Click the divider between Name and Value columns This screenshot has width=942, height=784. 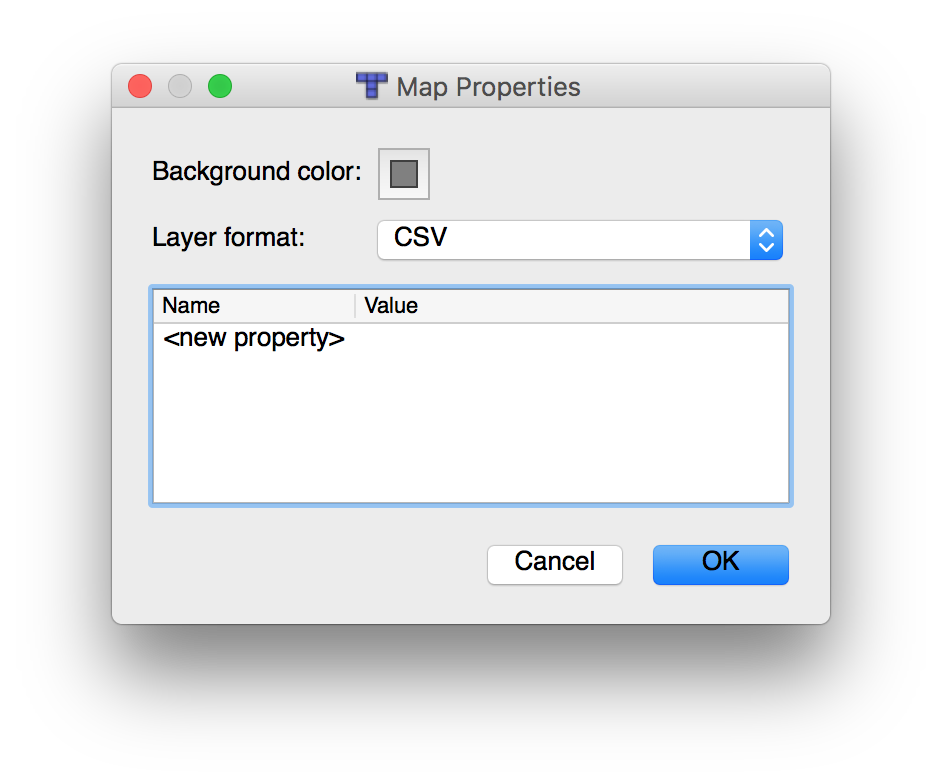355,306
